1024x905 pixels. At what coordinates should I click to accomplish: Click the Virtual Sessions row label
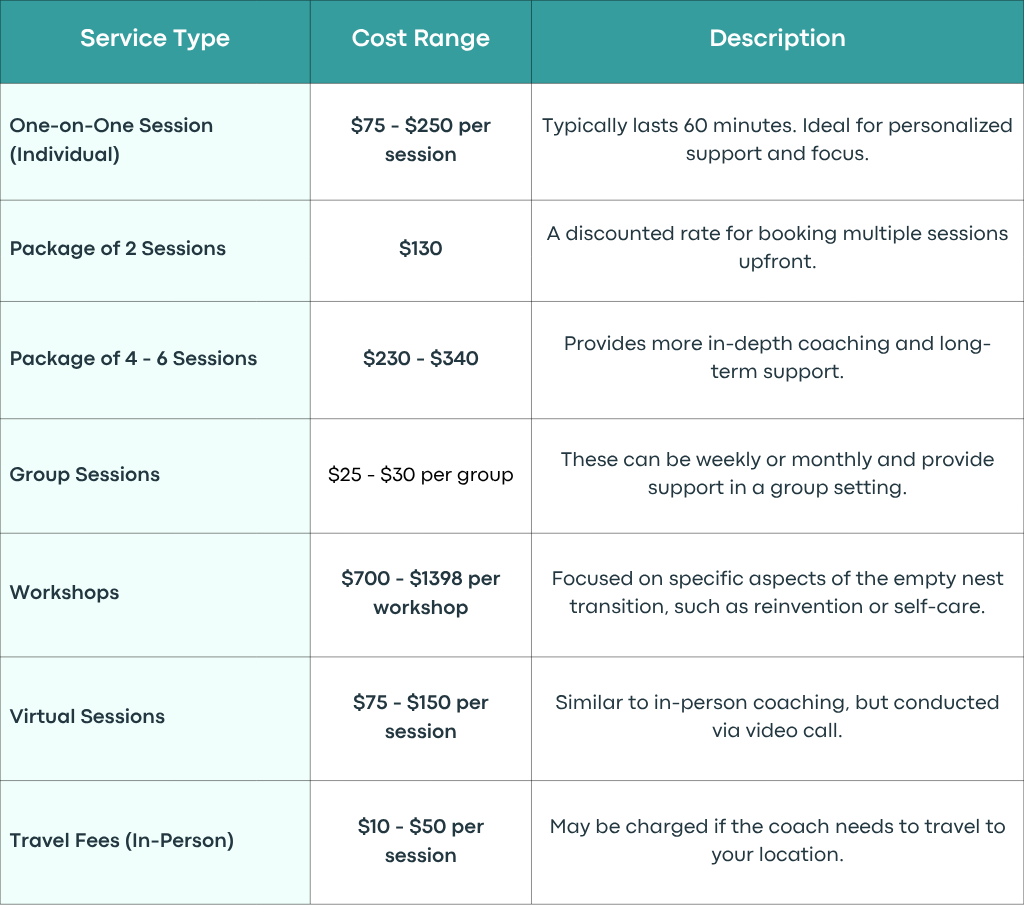coord(88,716)
